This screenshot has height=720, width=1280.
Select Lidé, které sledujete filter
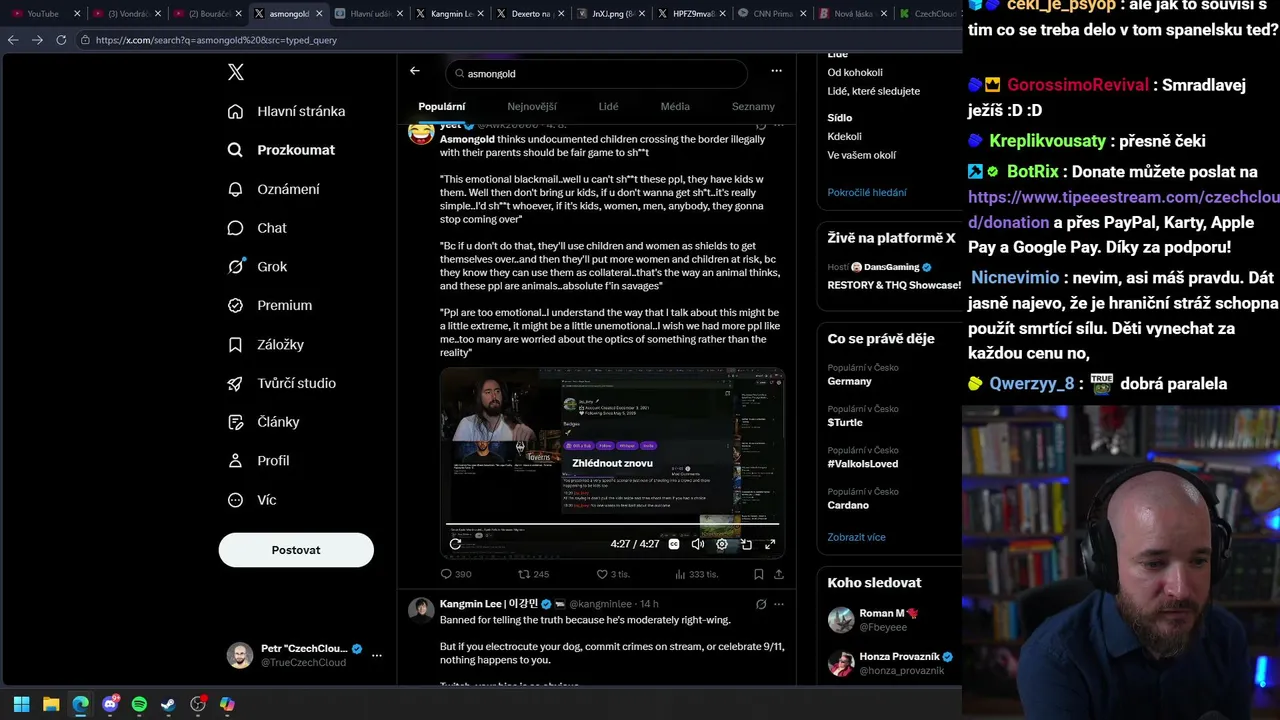[x=874, y=91]
